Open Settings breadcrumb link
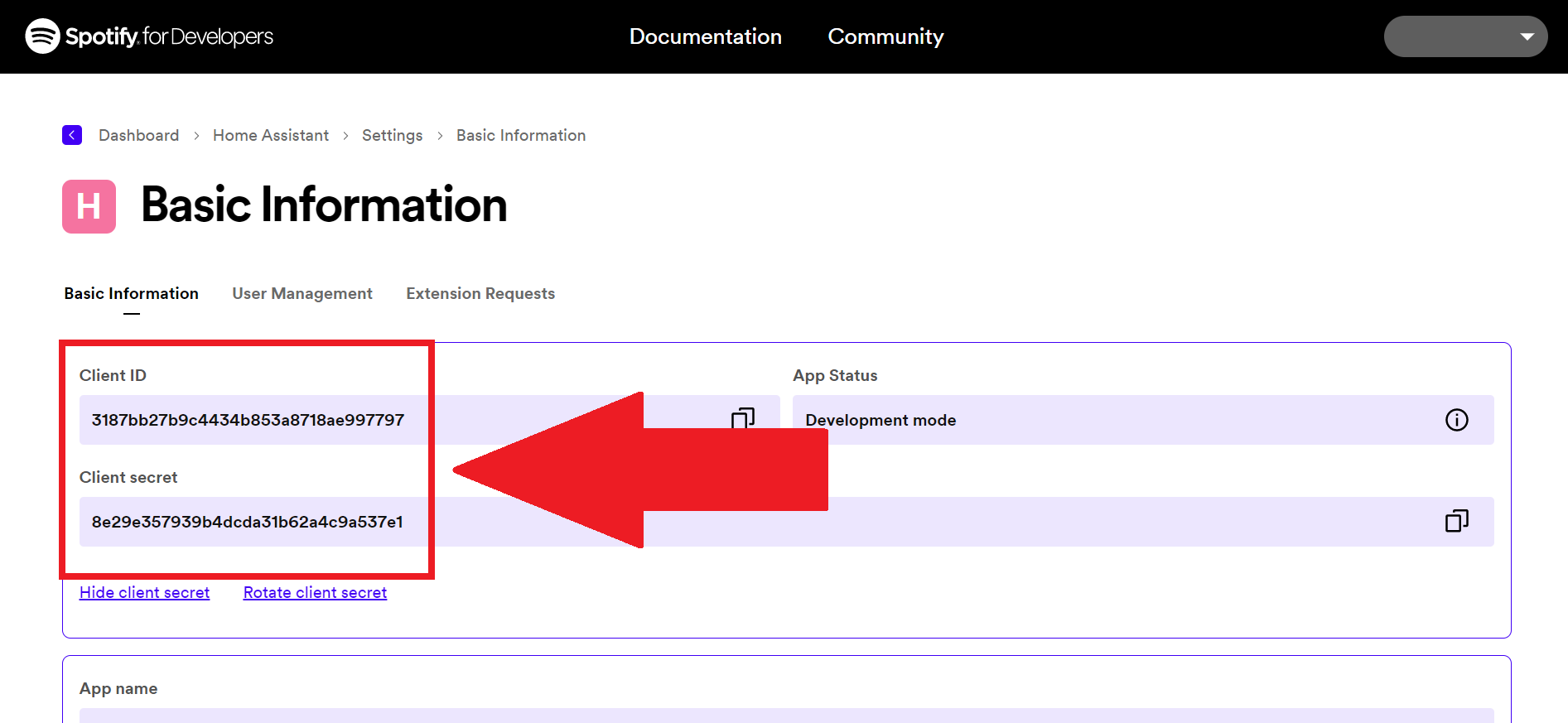1568x723 pixels. (x=392, y=135)
